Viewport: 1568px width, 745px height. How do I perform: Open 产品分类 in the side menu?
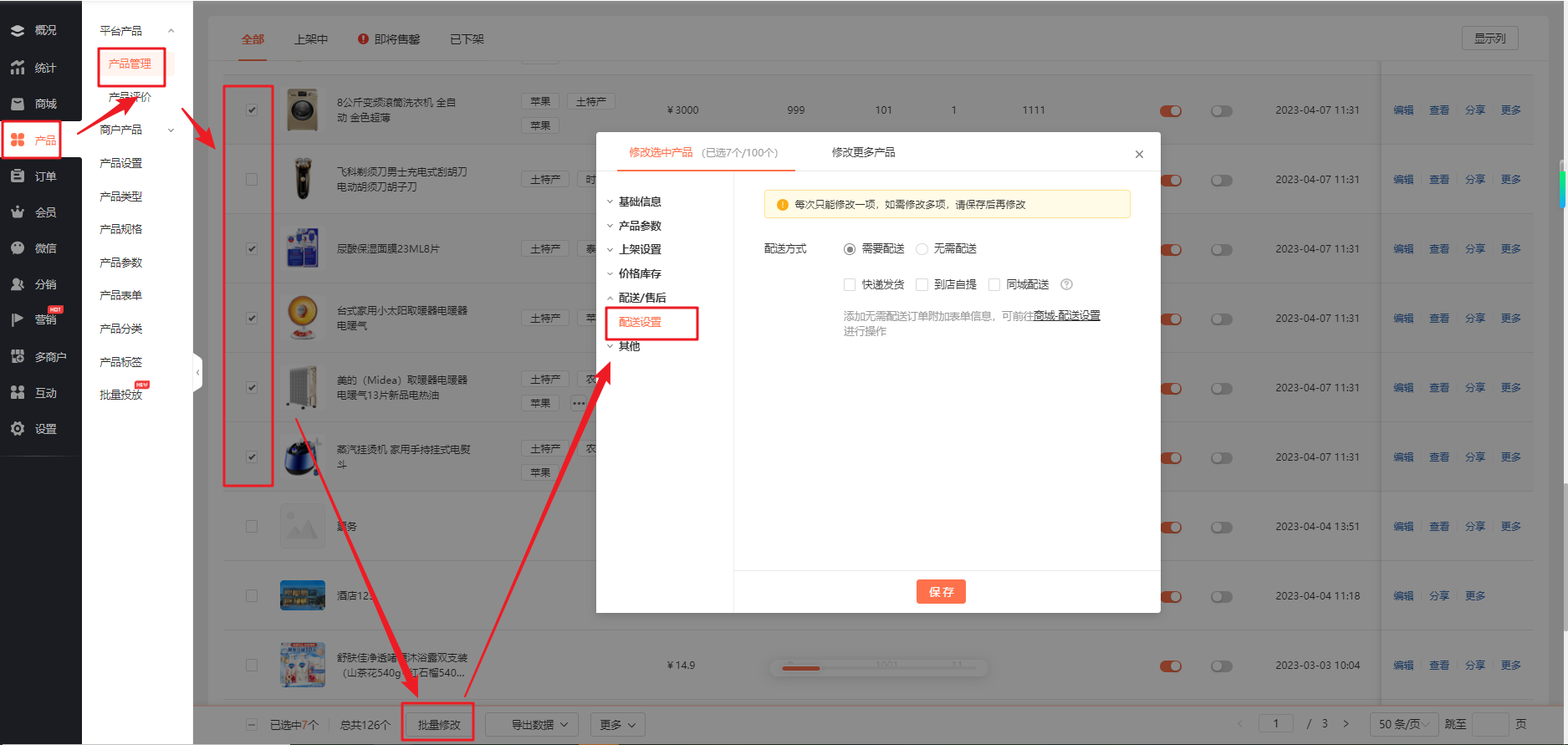point(120,329)
